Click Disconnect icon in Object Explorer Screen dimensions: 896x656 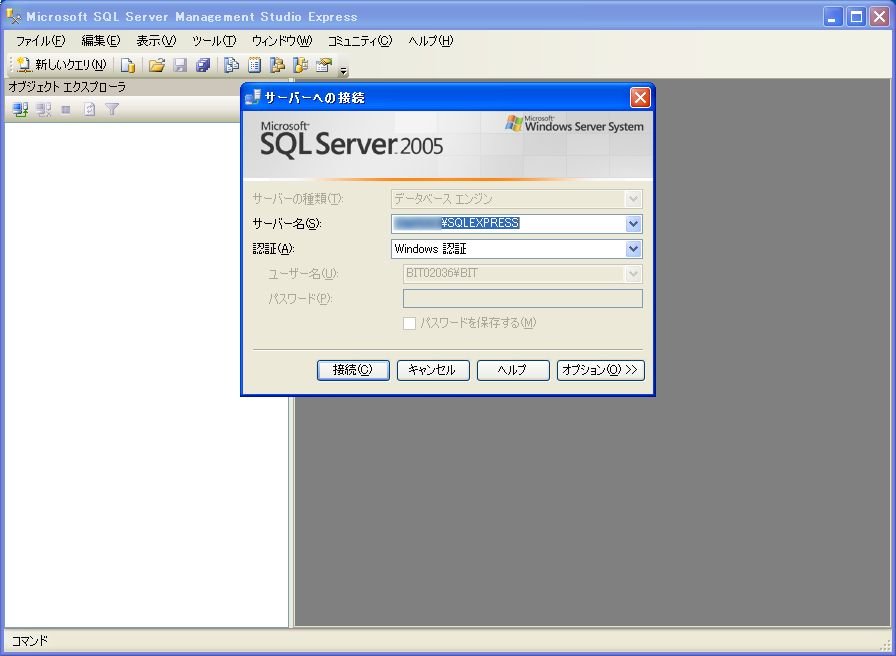[43, 109]
